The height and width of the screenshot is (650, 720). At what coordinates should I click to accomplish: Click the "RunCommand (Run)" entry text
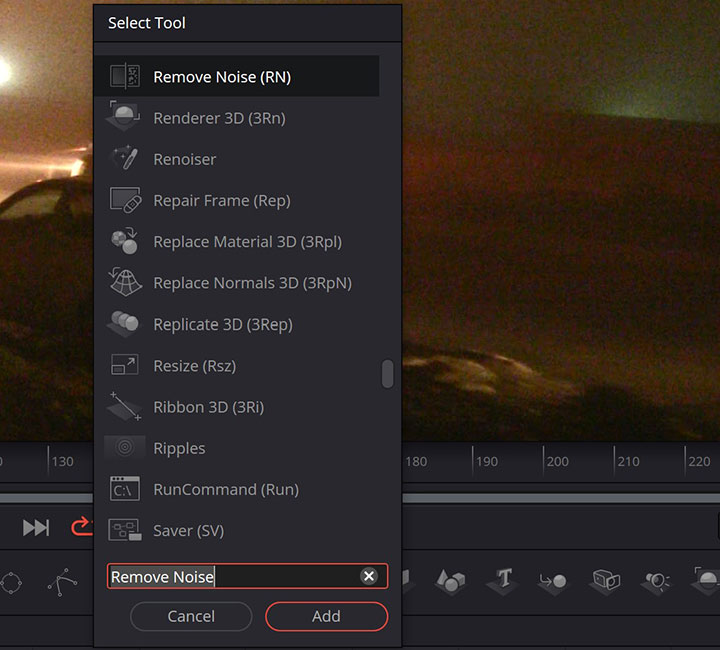pyautogui.click(x=226, y=490)
